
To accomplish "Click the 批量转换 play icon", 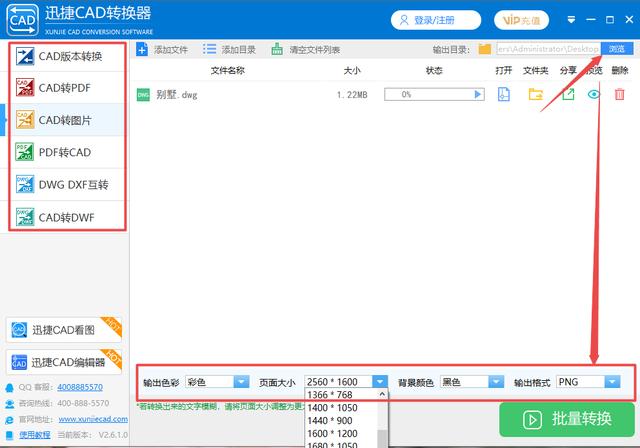I will pos(532,420).
